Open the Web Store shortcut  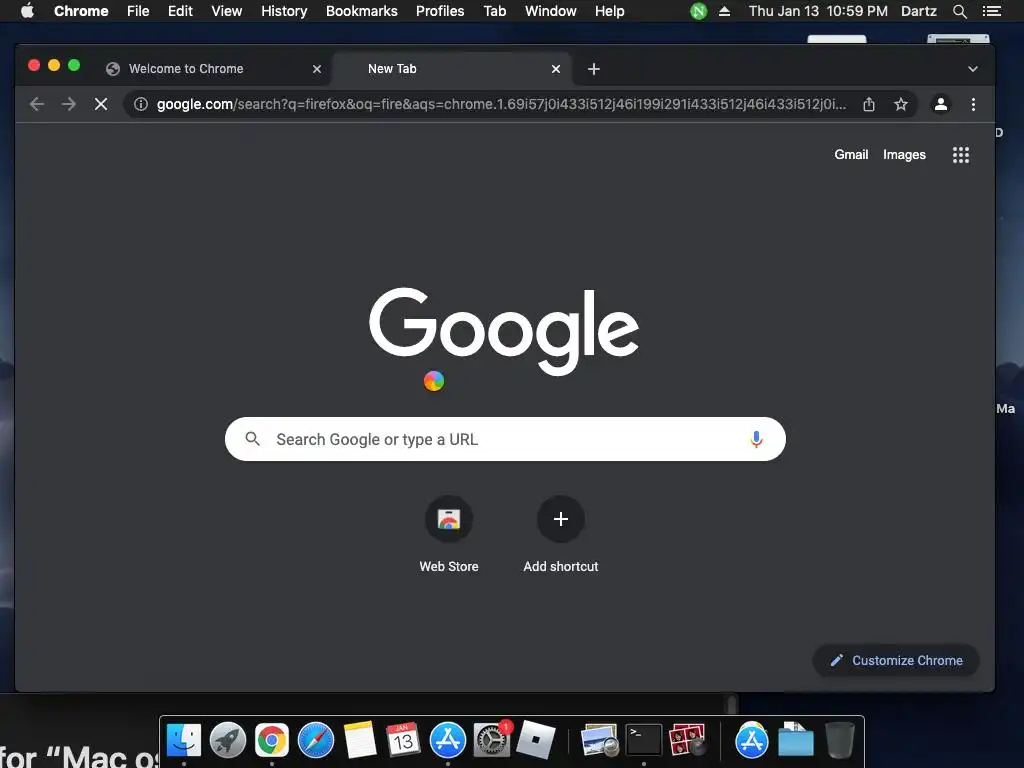(x=449, y=534)
